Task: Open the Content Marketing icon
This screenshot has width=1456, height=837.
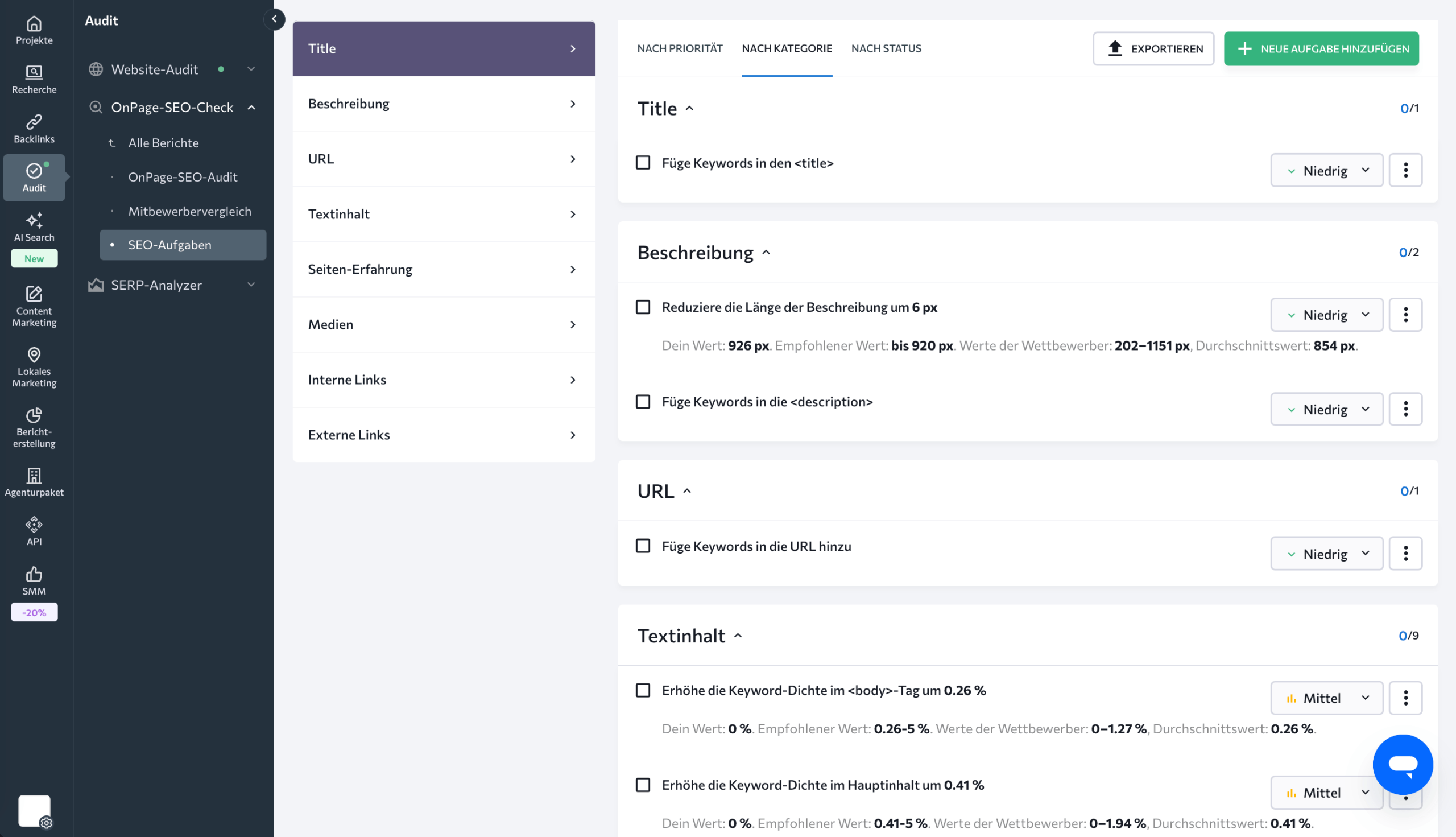Action: pos(34,294)
